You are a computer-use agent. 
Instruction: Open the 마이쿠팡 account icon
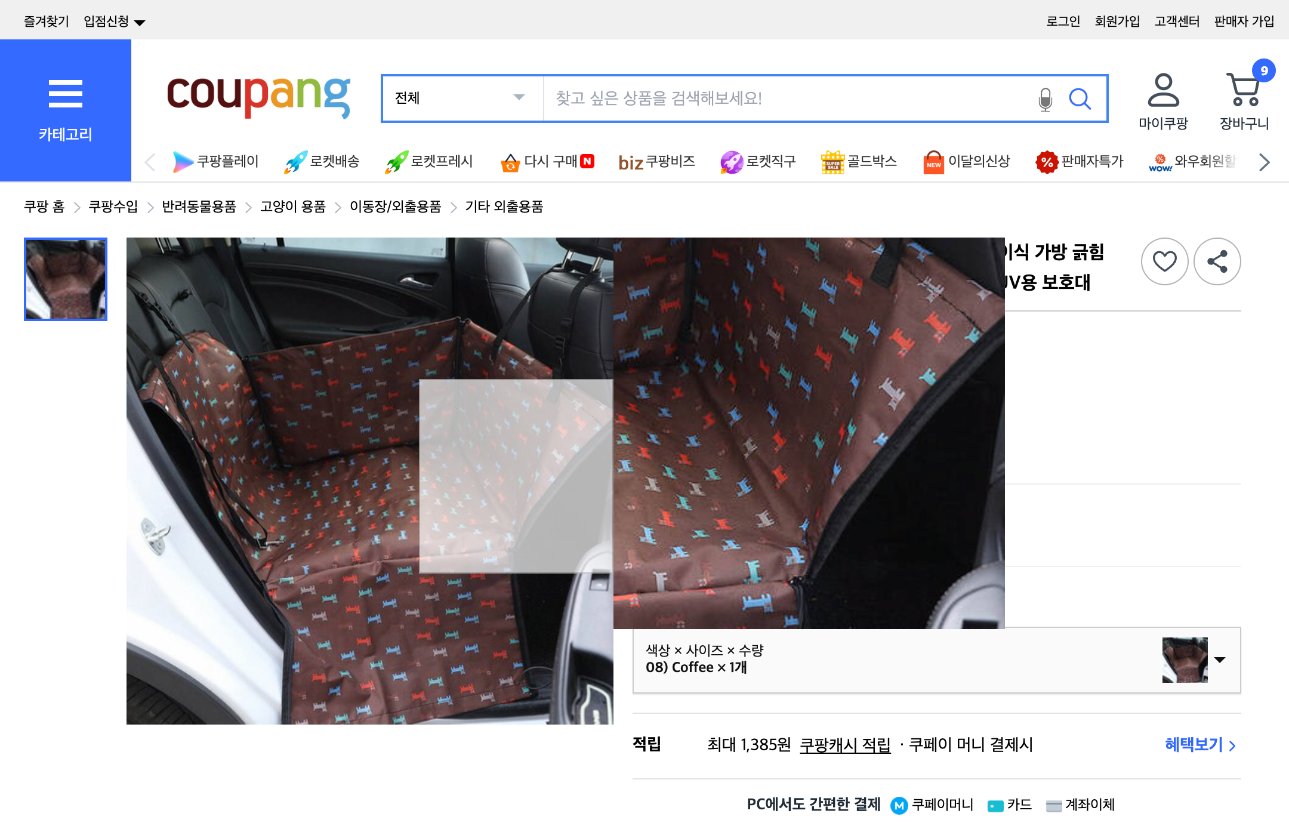coord(1162,98)
